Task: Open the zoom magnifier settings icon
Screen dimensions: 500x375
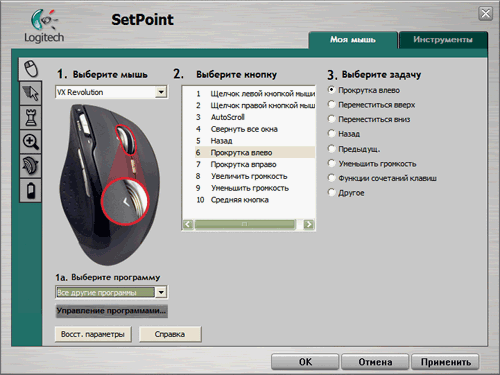Action: (30, 142)
